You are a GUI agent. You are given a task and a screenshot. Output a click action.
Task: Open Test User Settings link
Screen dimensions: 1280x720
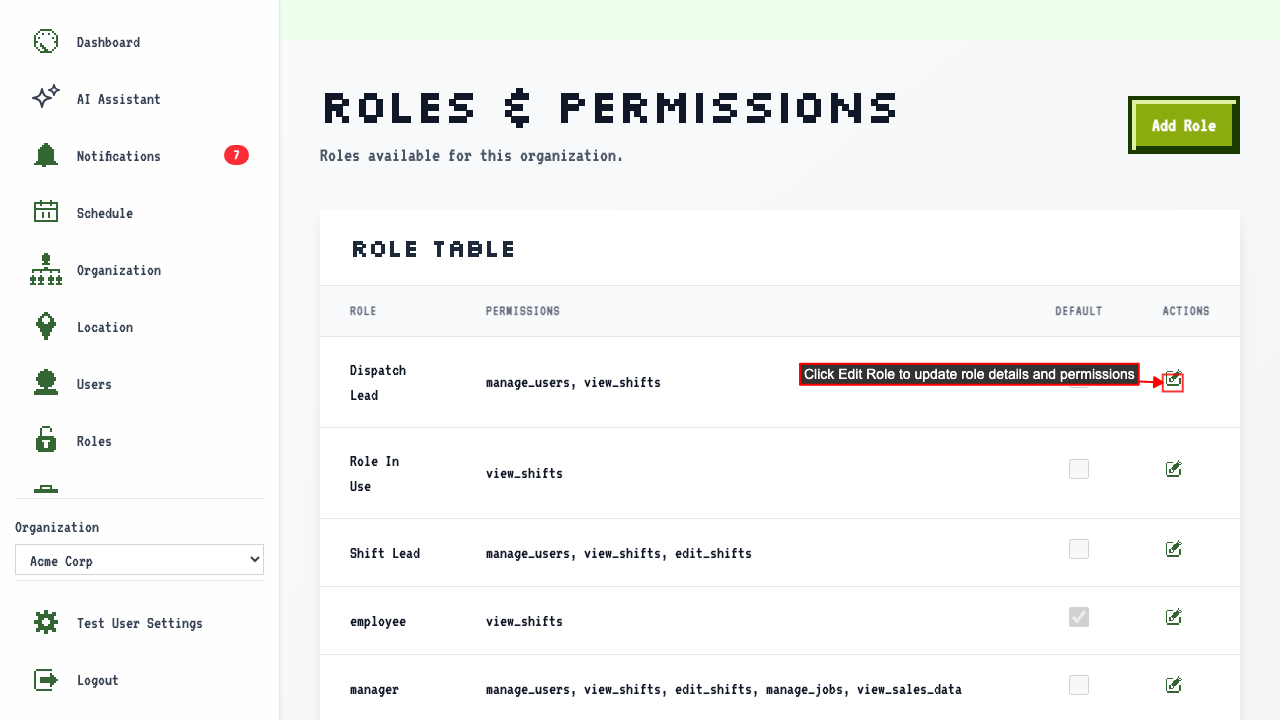[139, 623]
